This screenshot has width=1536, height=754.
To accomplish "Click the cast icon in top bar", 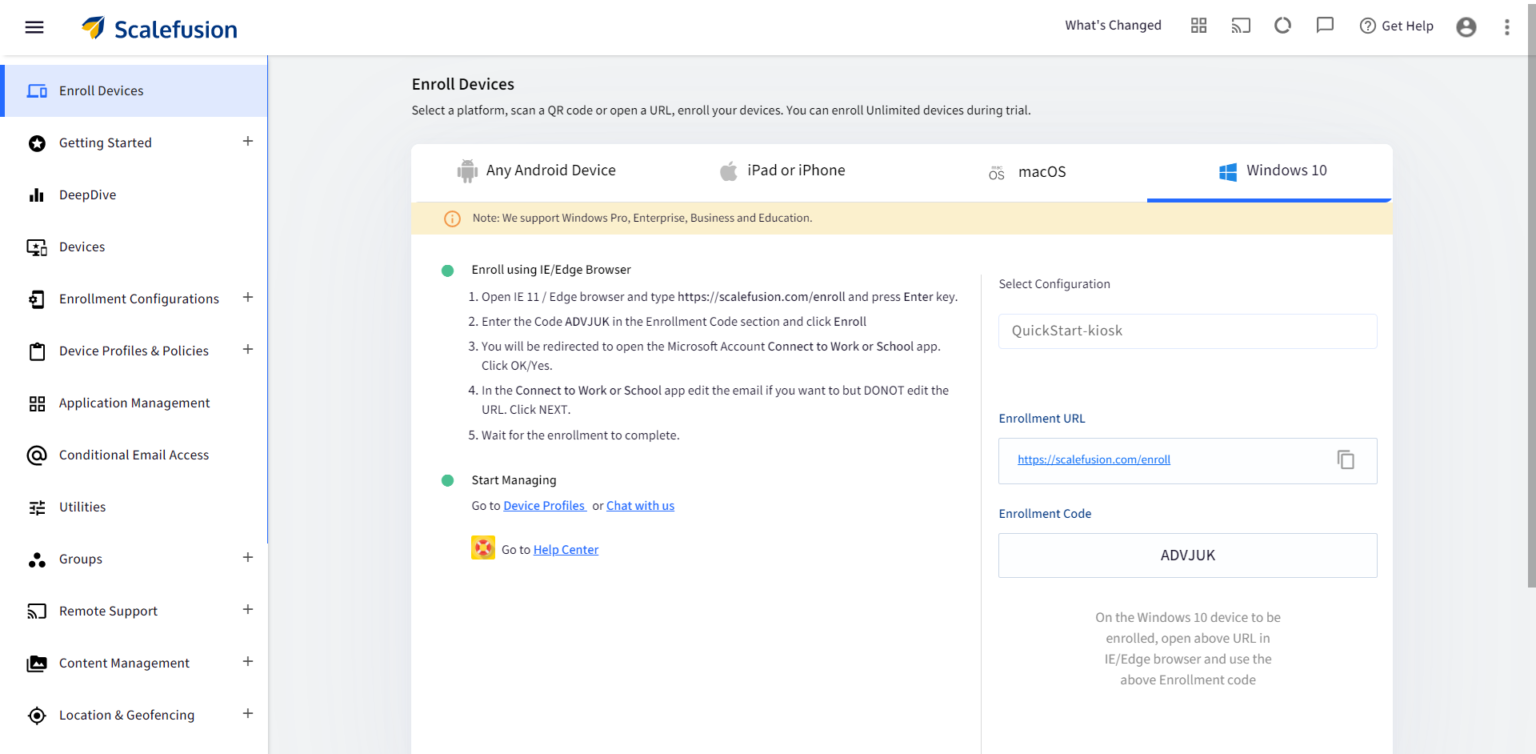I will 1240,25.
